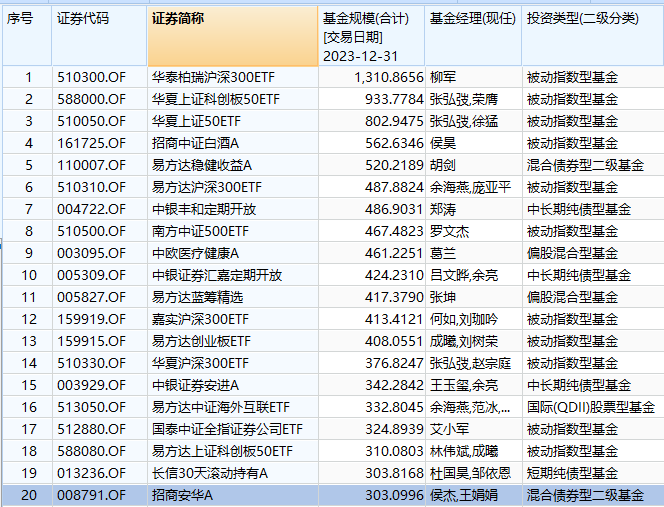Click fund name 华泰柏瑞沪深300ETF

213,77
